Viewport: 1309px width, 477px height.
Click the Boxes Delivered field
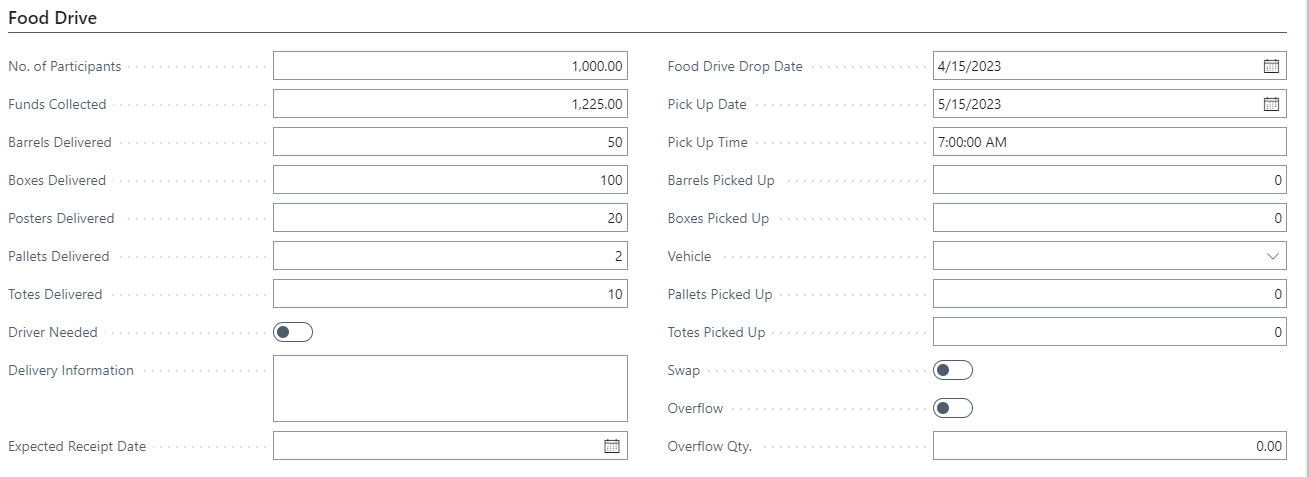[x=450, y=180]
